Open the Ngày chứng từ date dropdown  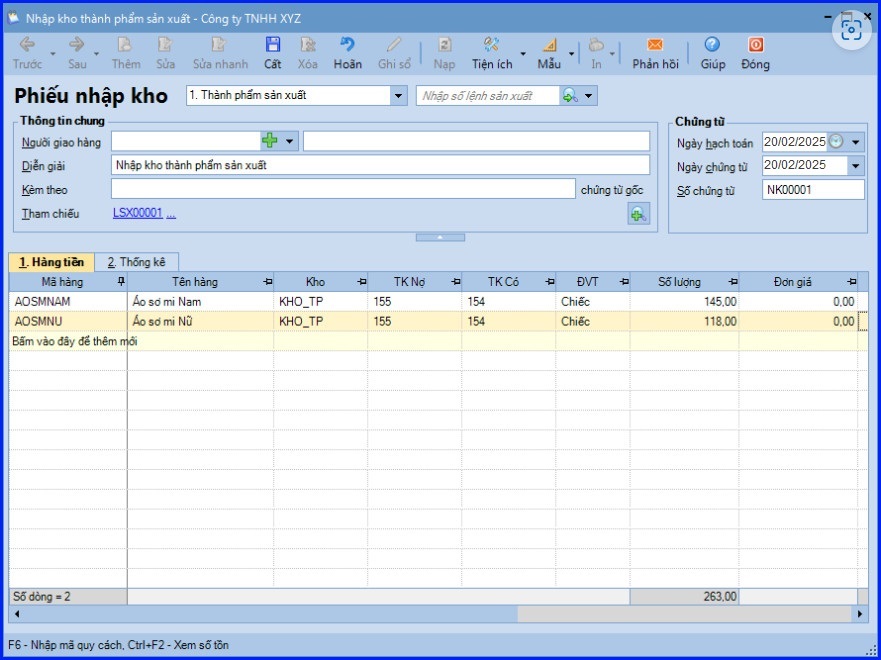point(856,166)
